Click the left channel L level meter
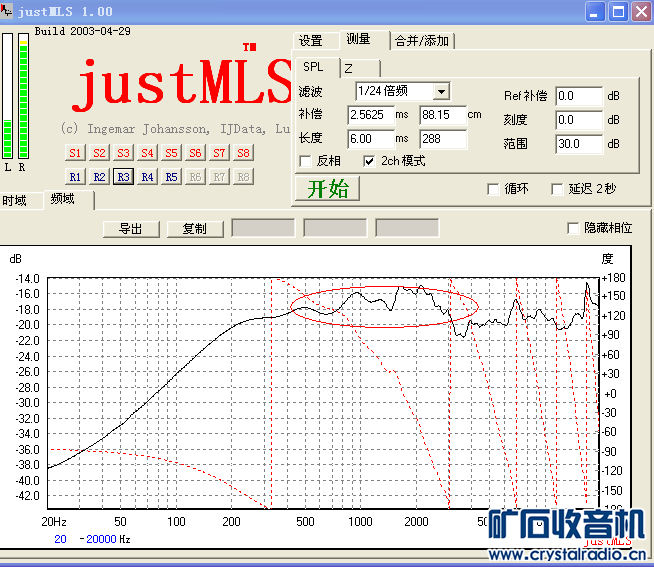The image size is (654, 567). 8,96
